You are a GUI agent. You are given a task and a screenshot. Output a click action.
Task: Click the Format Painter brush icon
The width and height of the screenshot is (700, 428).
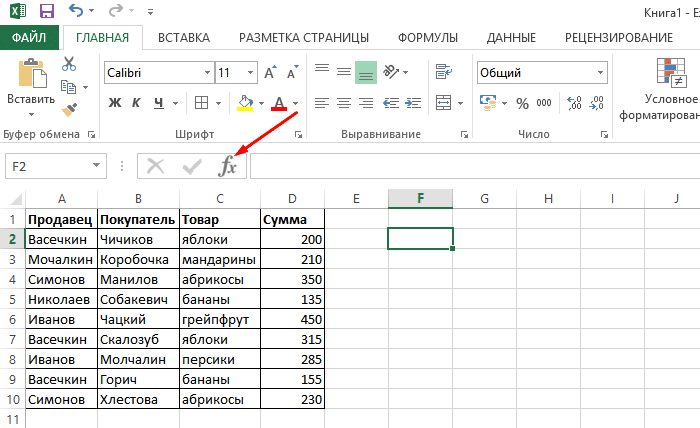69,110
